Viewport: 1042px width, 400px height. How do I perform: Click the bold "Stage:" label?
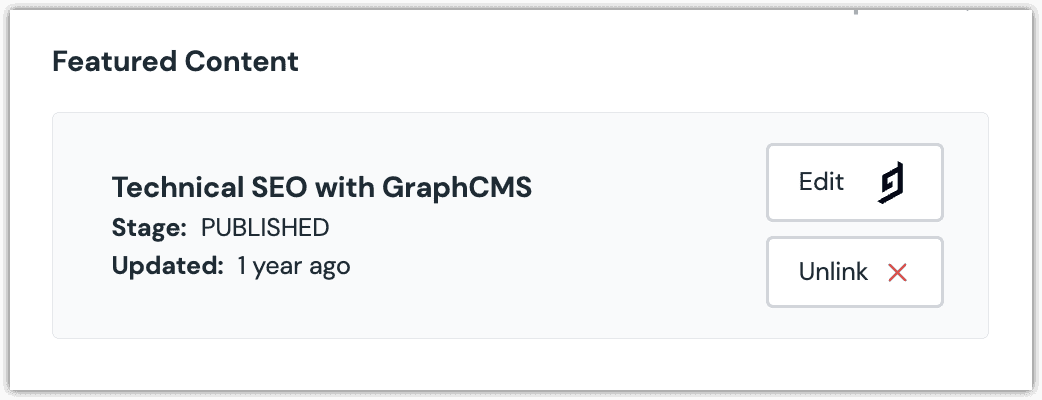(150, 228)
